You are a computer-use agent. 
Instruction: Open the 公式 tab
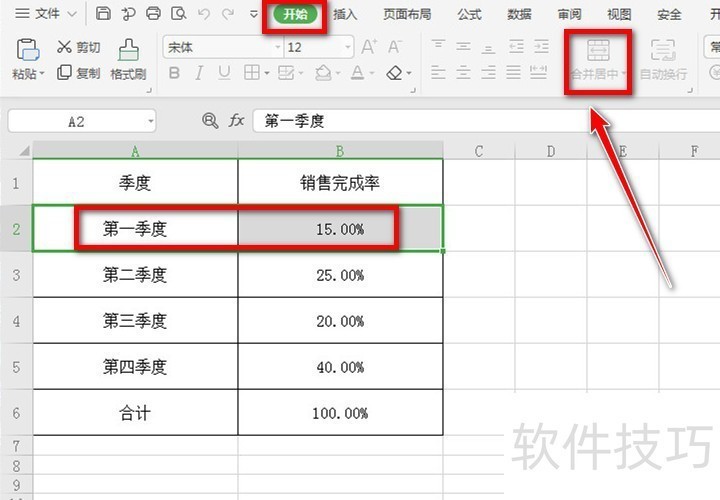pyautogui.click(x=469, y=14)
